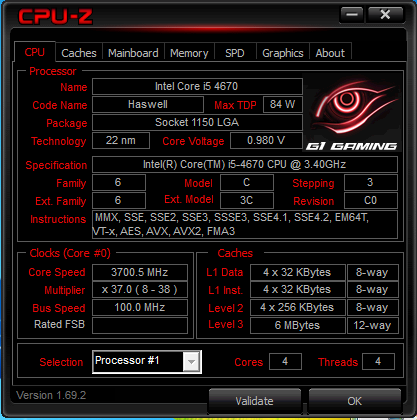Open the Mainboard tab
417x420 pixels.
(x=133, y=53)
